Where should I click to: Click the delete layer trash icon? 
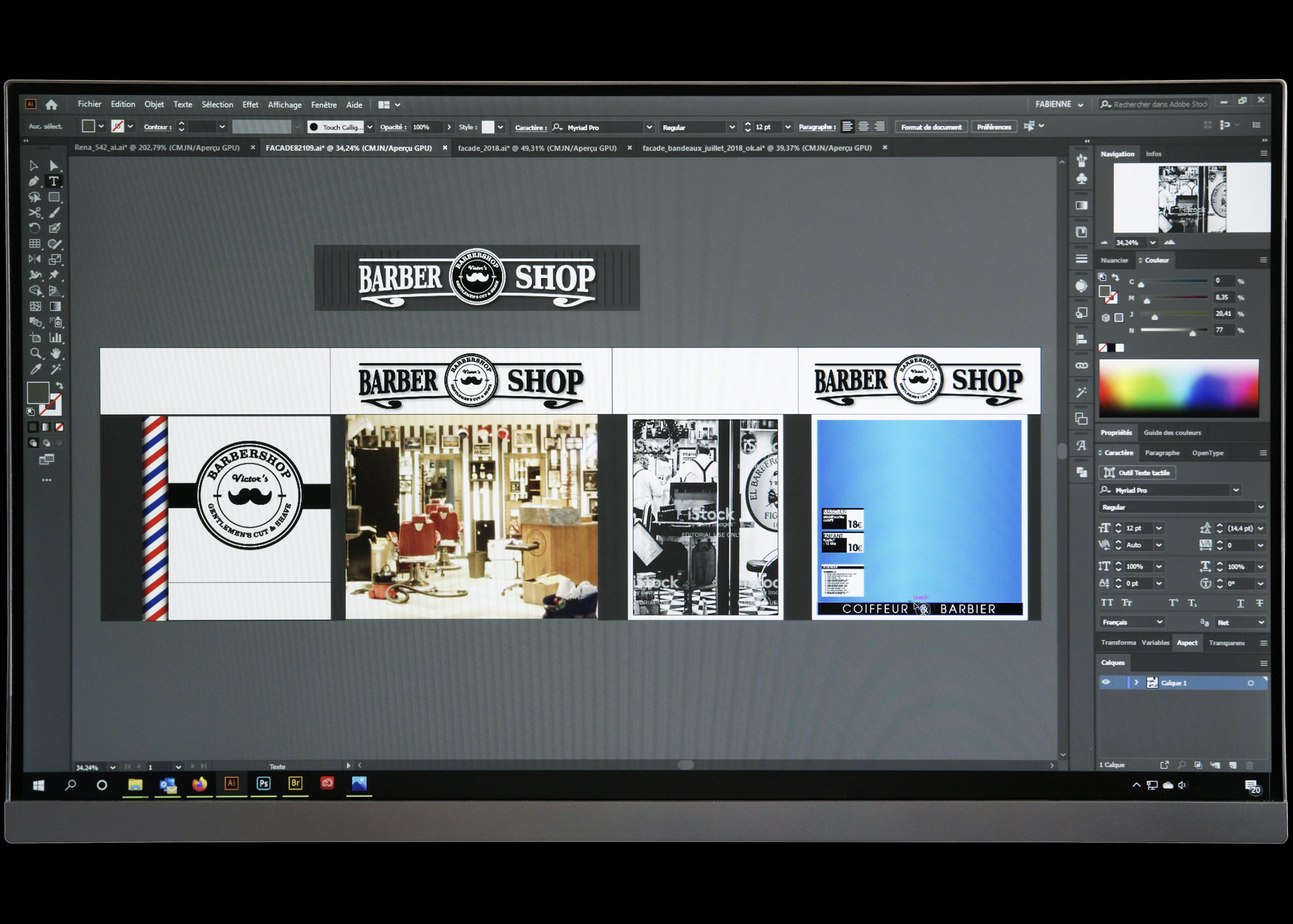(1250, 765)
